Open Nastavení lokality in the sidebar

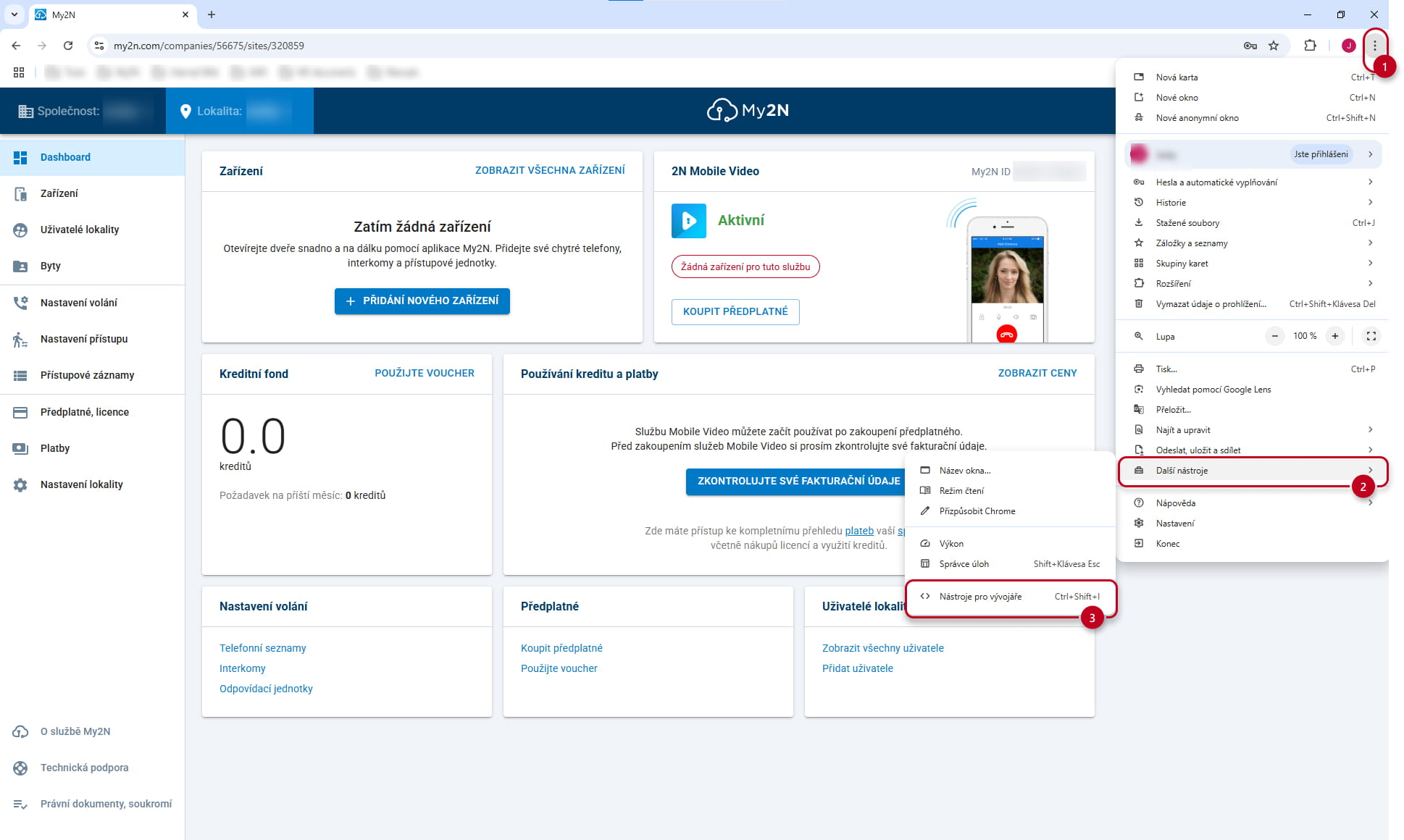(x=93, y=484)
